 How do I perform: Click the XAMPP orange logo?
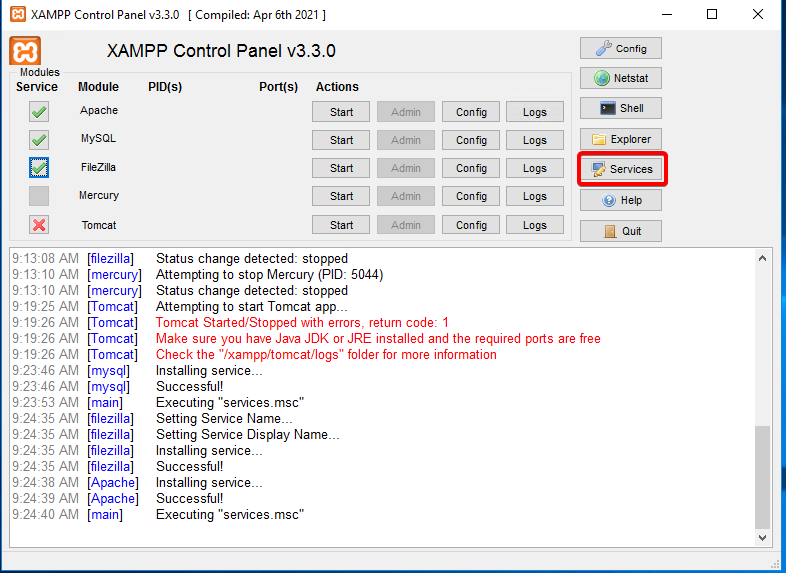[25, 51]
